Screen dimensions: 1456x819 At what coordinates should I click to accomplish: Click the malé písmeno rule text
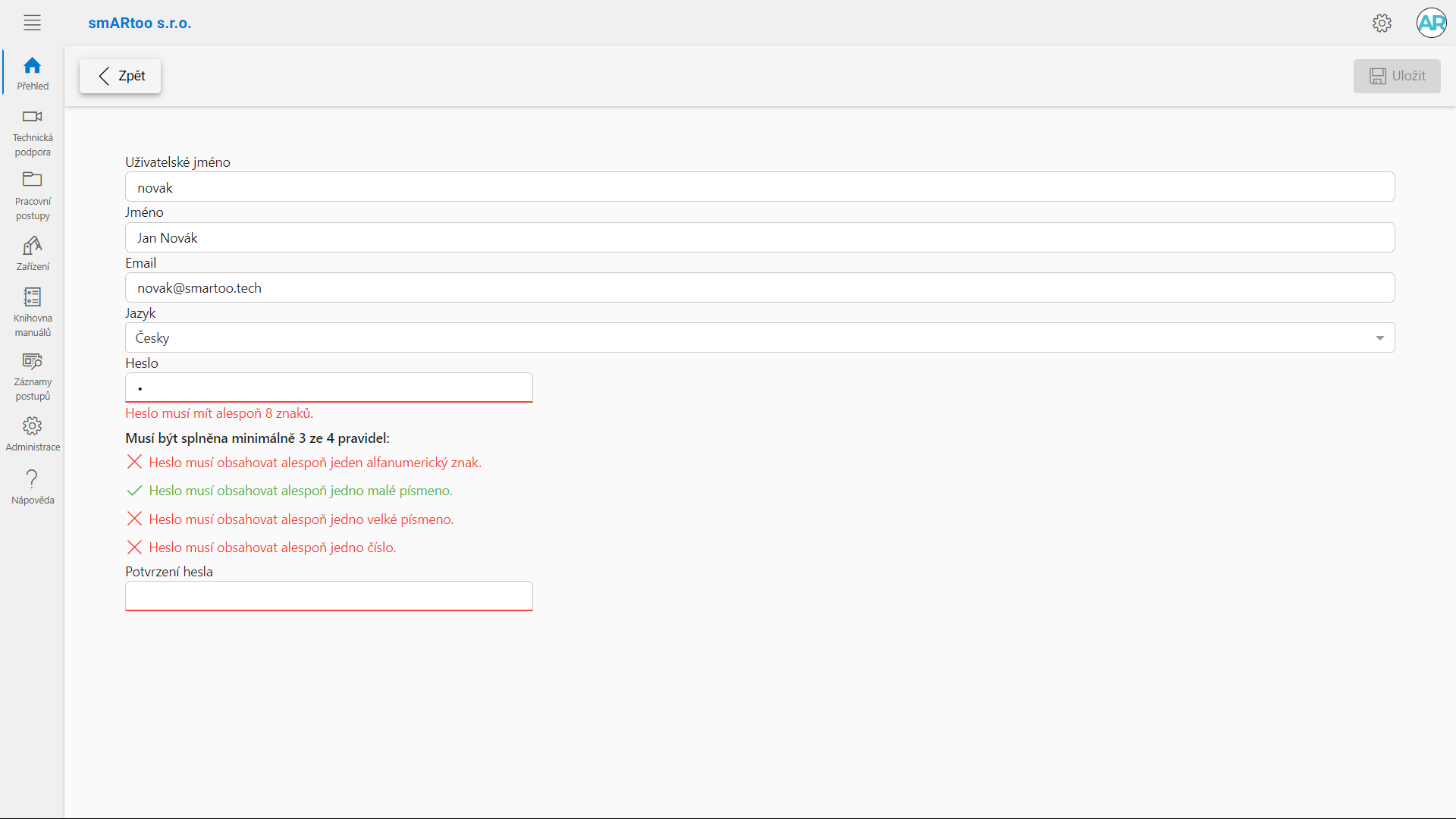300,491
